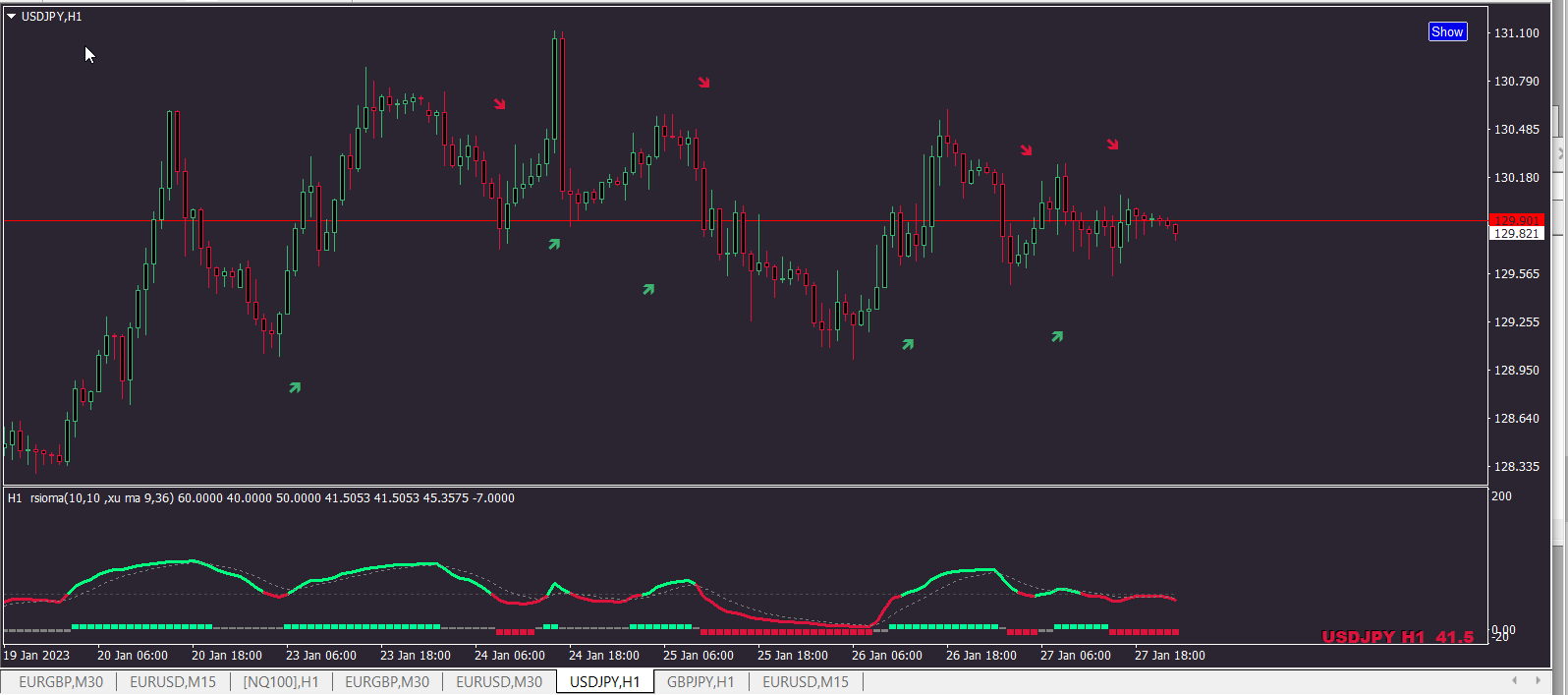Click the 19 Jan 2023 date label
Viewport: 1568px width, 695px height.
[x=36, y=655]
